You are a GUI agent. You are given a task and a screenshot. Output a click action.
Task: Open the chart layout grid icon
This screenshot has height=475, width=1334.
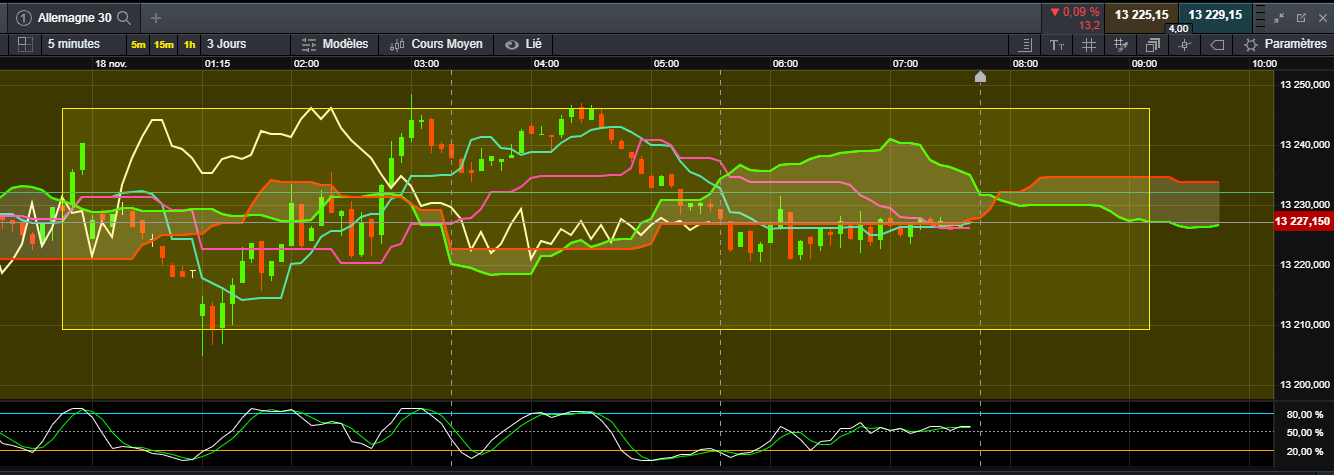(26, 44)
